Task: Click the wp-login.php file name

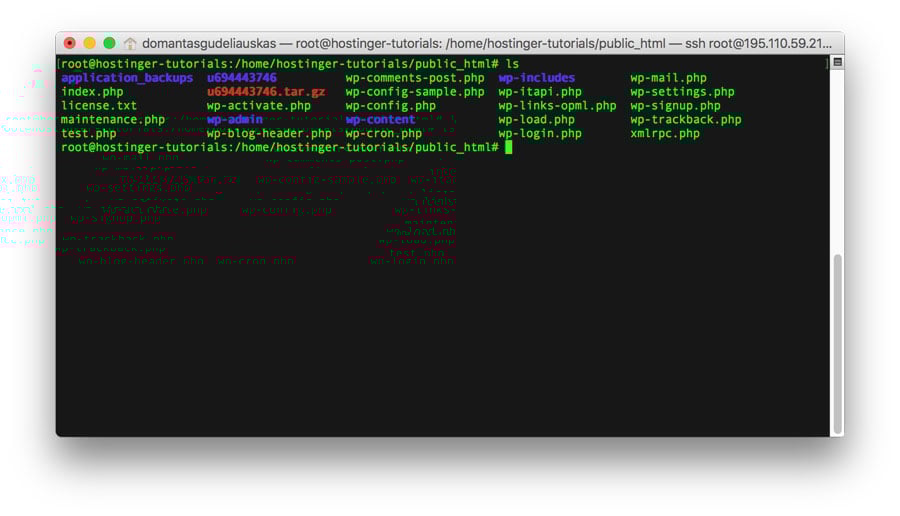Action: point(540,134)
